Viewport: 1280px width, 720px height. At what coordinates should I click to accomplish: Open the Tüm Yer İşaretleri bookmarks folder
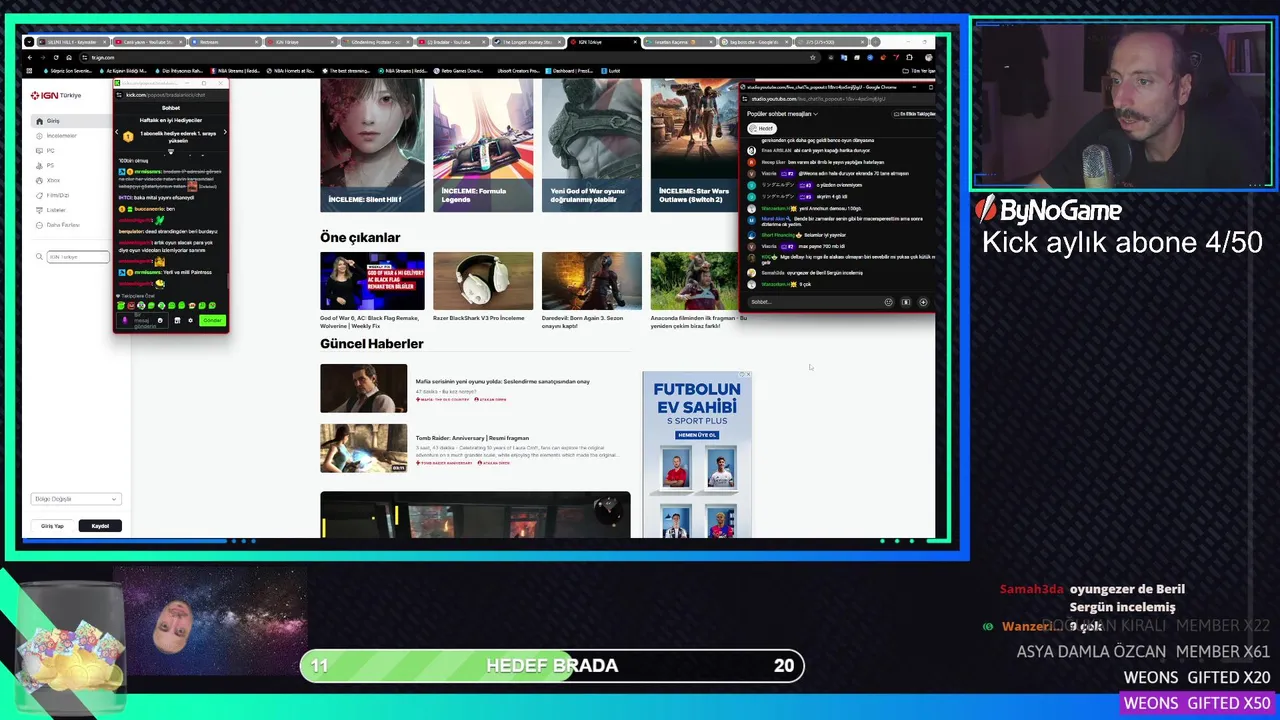click(x=918, y=71)
